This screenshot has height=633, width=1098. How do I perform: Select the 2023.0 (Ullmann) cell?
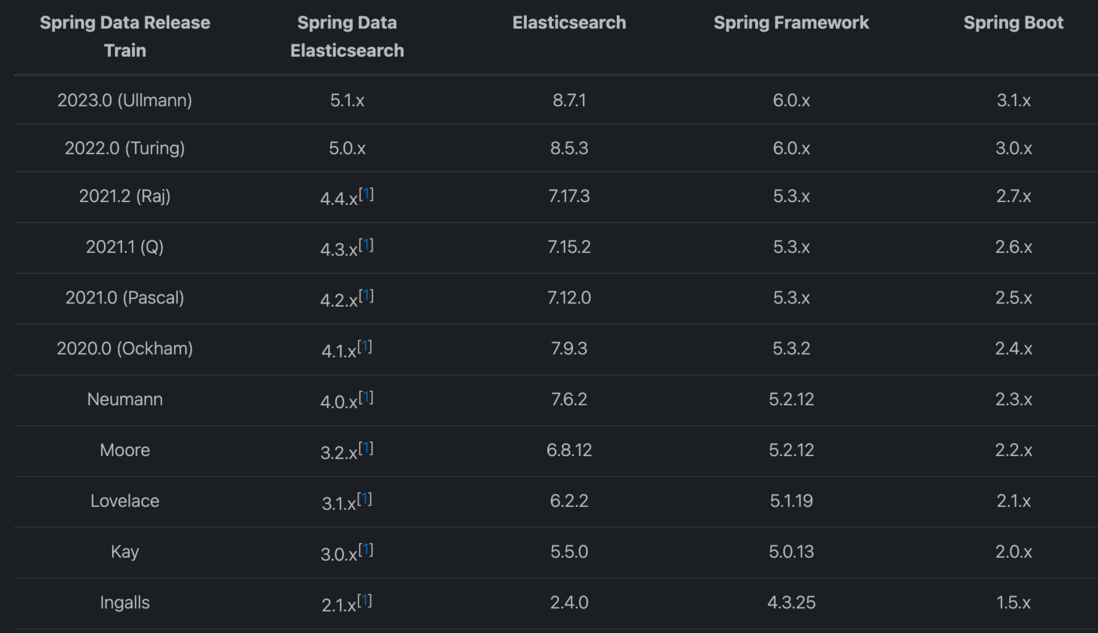(x=125, y=100)
